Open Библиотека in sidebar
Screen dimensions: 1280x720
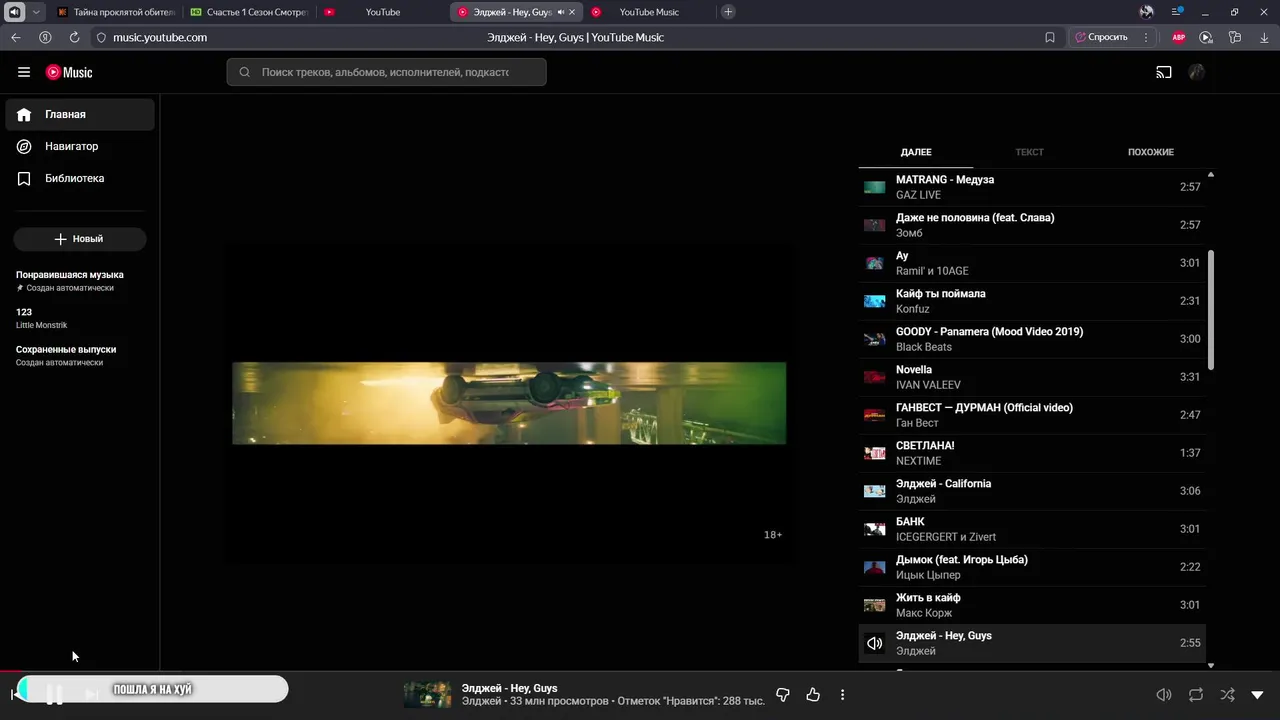point(80,178)
